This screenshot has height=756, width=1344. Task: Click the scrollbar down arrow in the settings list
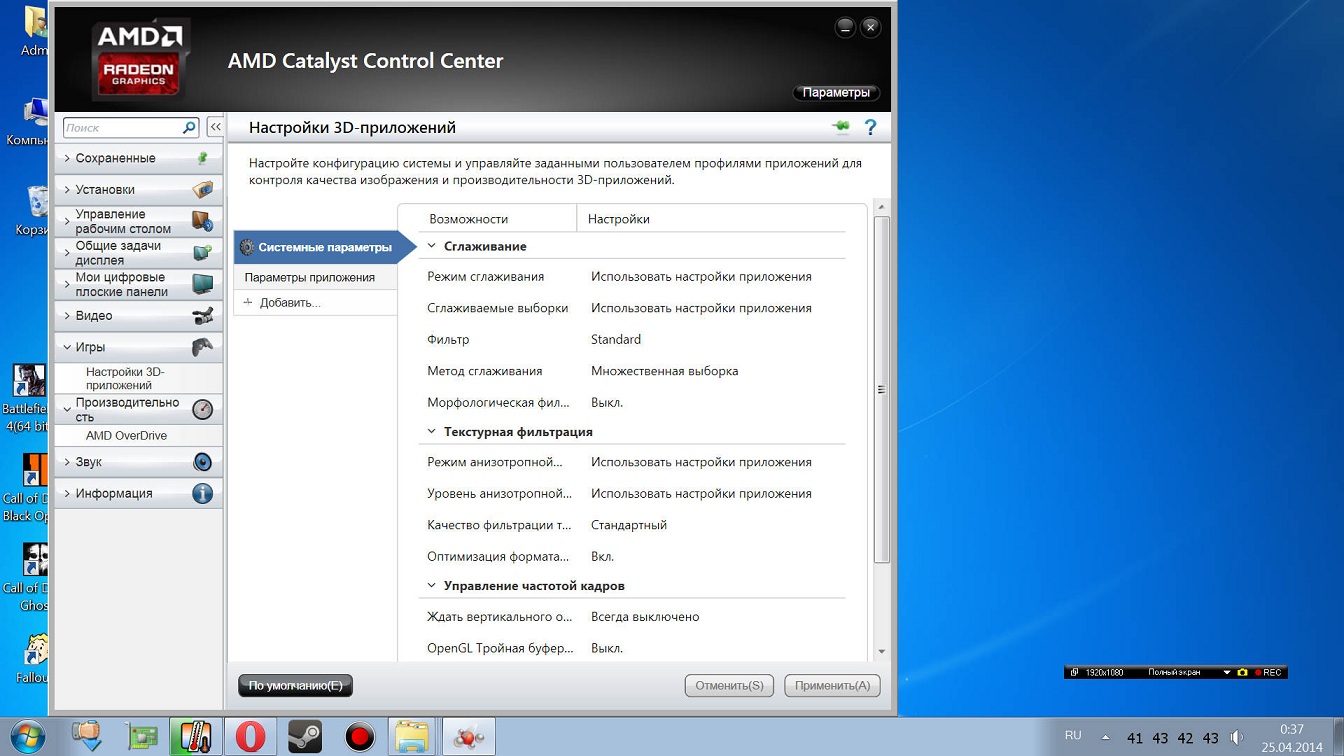pos(881,651)
